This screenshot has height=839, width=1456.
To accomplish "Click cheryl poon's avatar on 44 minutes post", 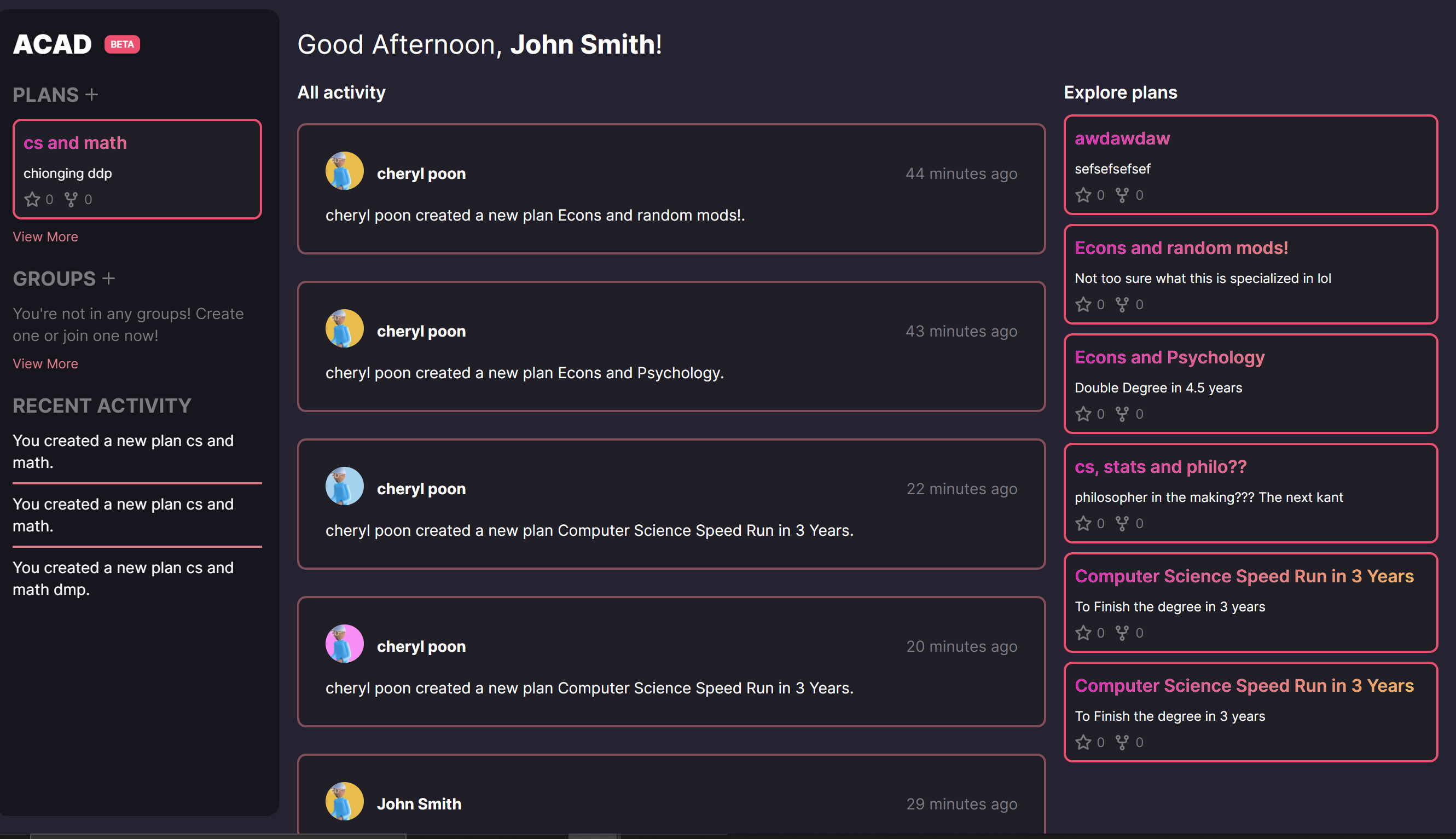I will tap(344, 171).
